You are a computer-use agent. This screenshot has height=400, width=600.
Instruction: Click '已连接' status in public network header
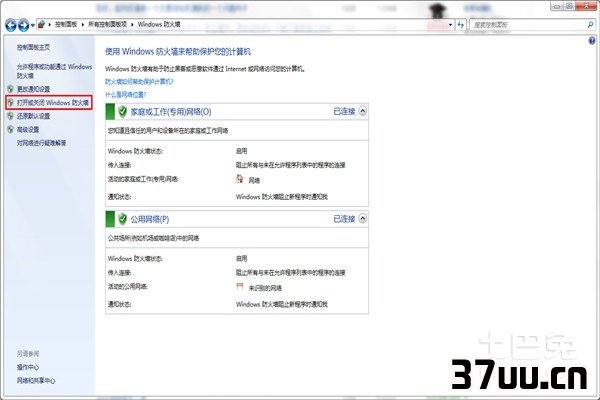pos(344,219)
